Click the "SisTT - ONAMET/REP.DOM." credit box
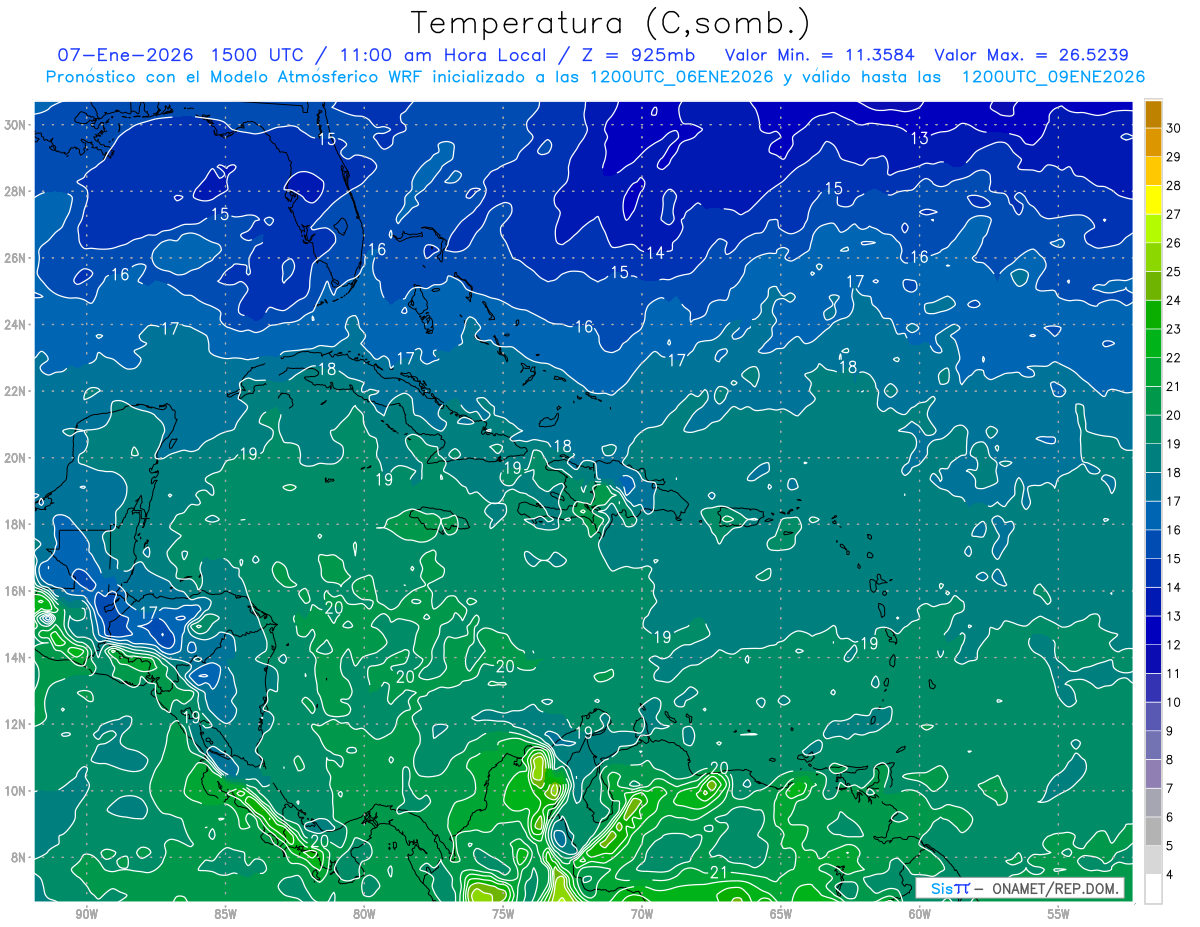 pos(1020,888)
